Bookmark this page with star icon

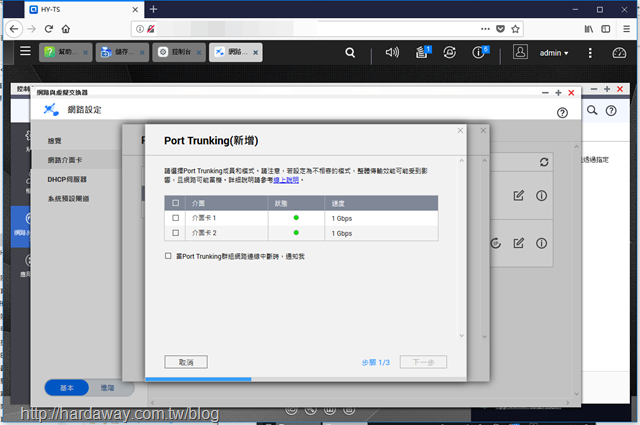[515, 29]
